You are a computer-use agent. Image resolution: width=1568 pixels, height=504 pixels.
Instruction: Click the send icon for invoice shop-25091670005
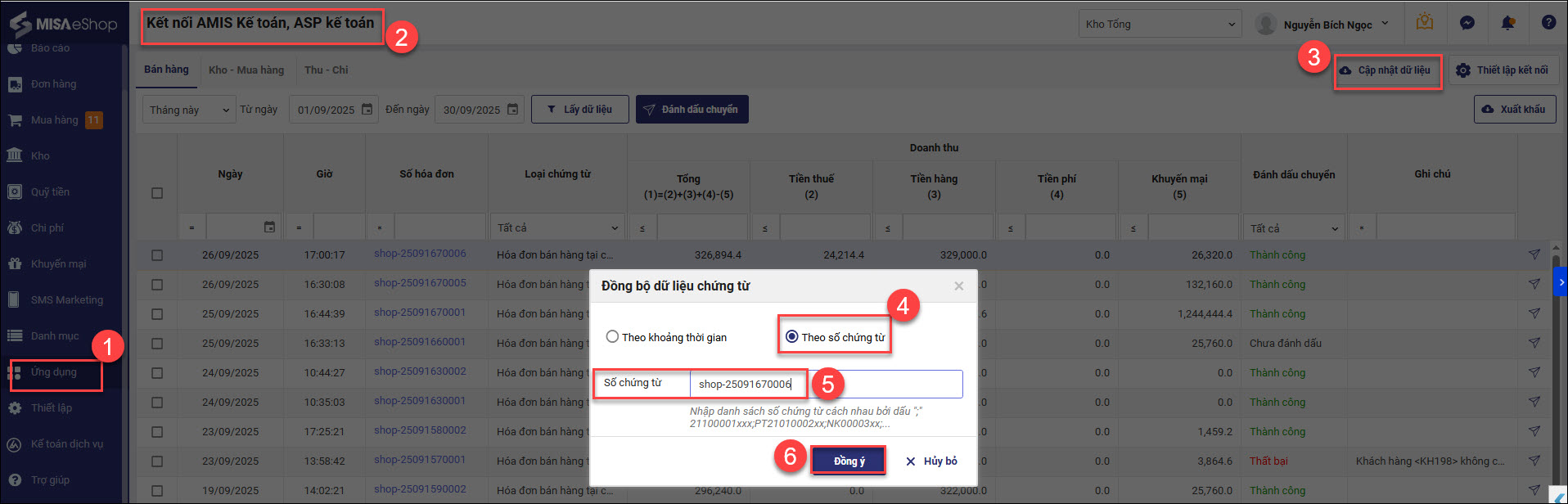click(1534, 284)
